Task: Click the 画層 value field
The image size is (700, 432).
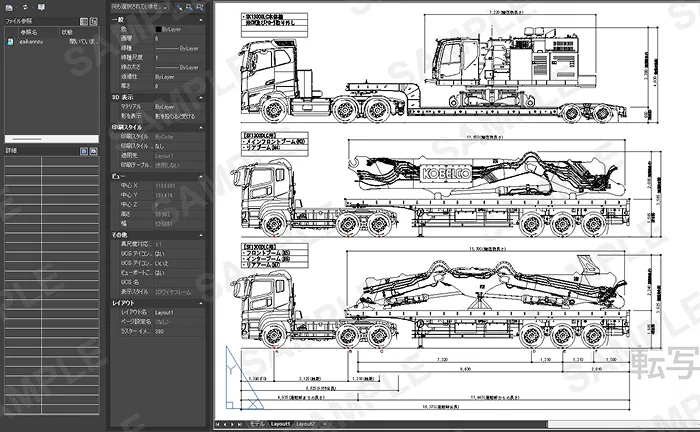Action: point(179,39)
